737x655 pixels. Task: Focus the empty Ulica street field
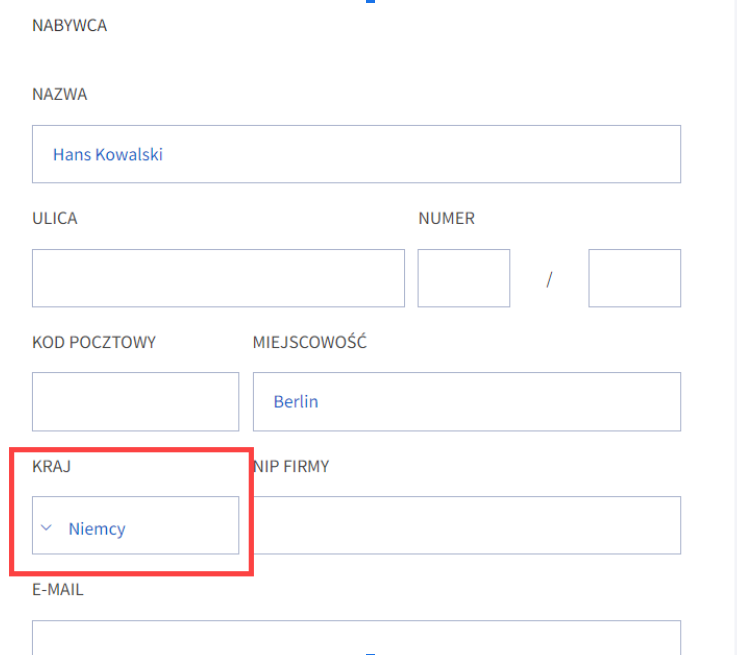tap(218, 278)
